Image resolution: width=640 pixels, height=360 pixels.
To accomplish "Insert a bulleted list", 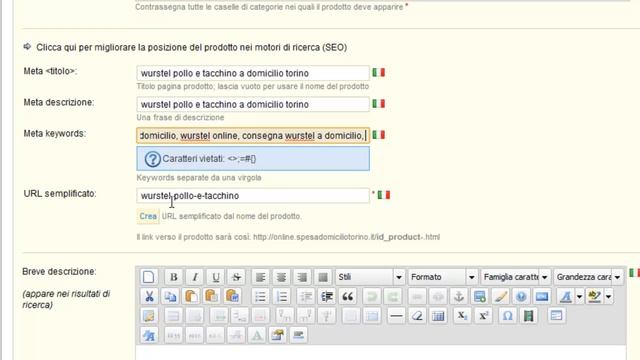I will coord(260,296).
